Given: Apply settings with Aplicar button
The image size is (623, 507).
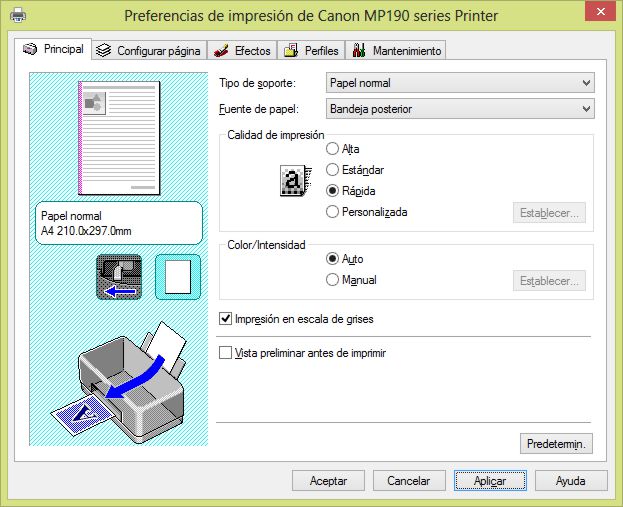Looking at the screenshot, I should 490,481.
